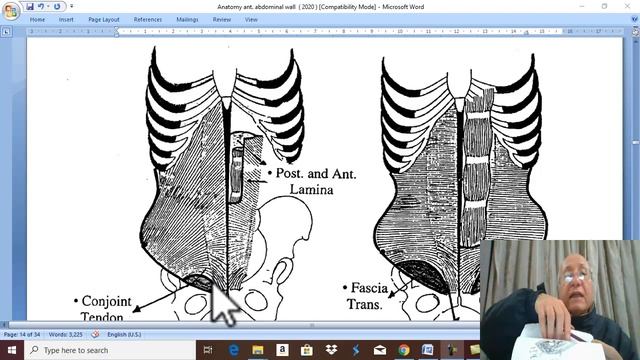Open the dark recorder app taskbar icon
This screenshot has width=640, height=360.
pyautogui.click(x=452, y=350)
